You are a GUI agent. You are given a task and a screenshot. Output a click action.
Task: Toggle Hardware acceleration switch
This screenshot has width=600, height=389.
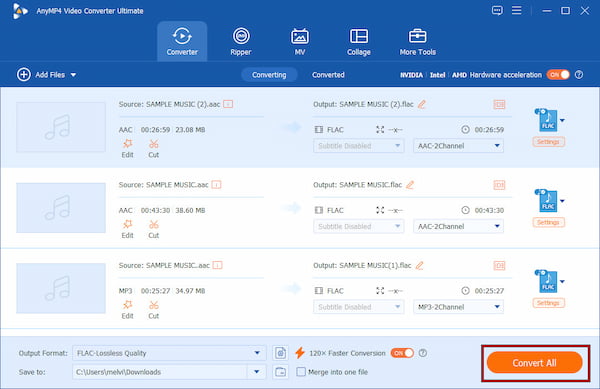558,75
